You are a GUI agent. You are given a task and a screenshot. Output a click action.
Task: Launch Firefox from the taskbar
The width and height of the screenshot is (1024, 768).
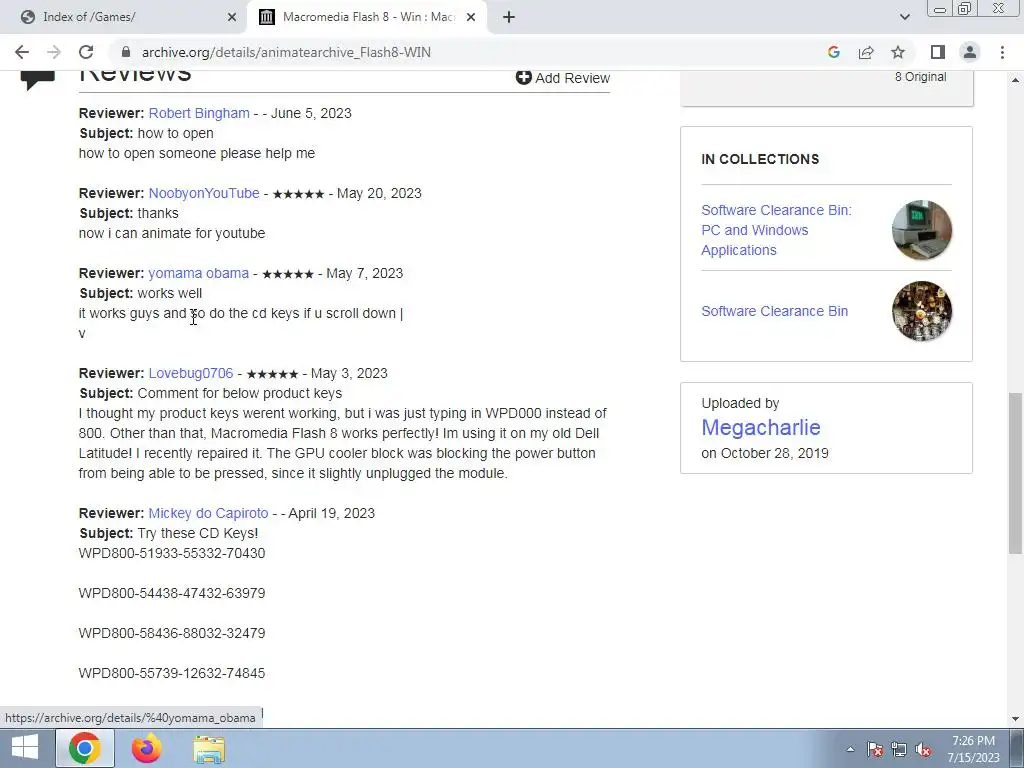146,748
